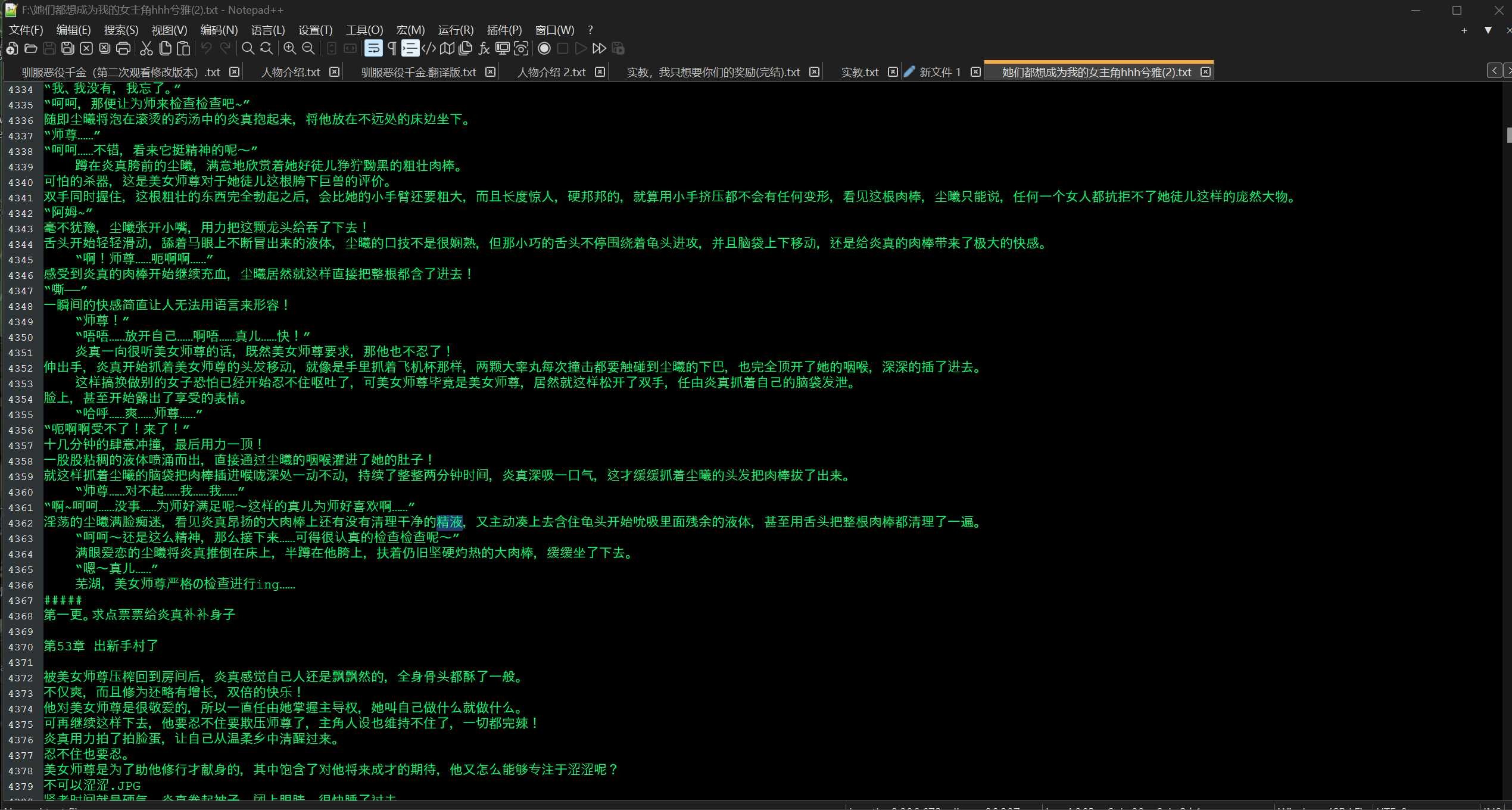Open the tab list dropdown triangle

pos(1488,30)
